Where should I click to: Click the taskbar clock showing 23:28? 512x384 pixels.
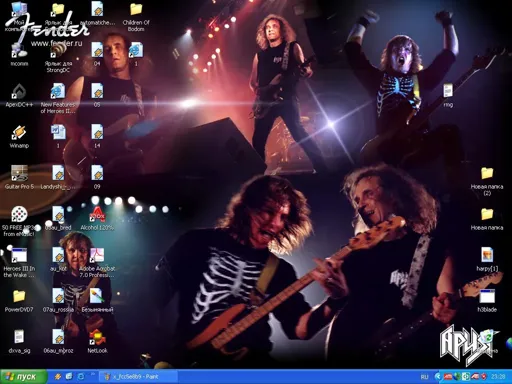pos(498,377)
